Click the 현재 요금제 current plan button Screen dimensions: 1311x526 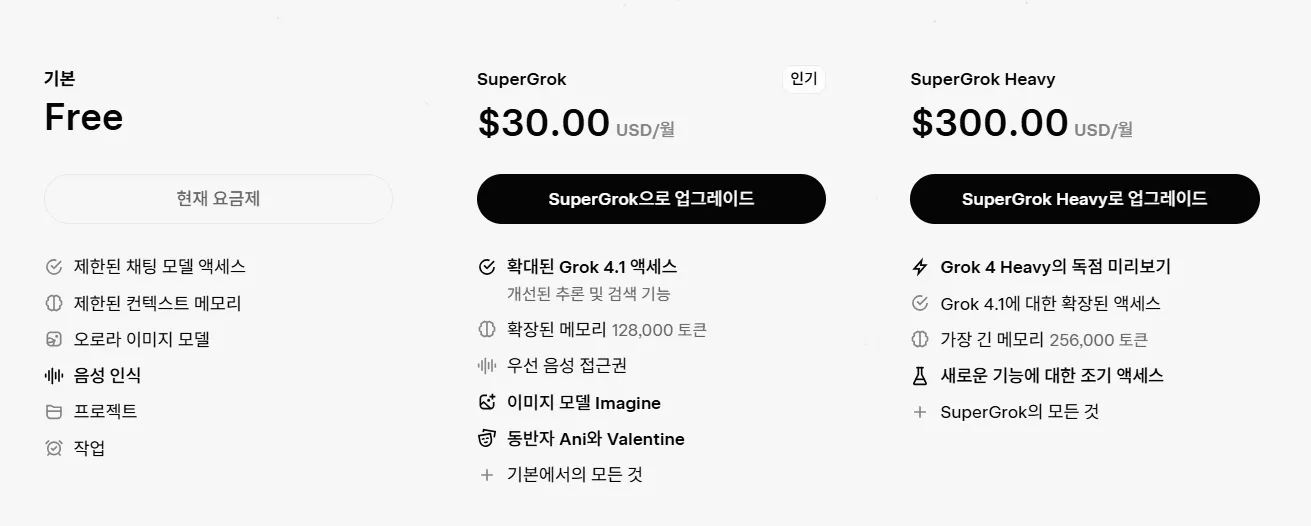218,199
